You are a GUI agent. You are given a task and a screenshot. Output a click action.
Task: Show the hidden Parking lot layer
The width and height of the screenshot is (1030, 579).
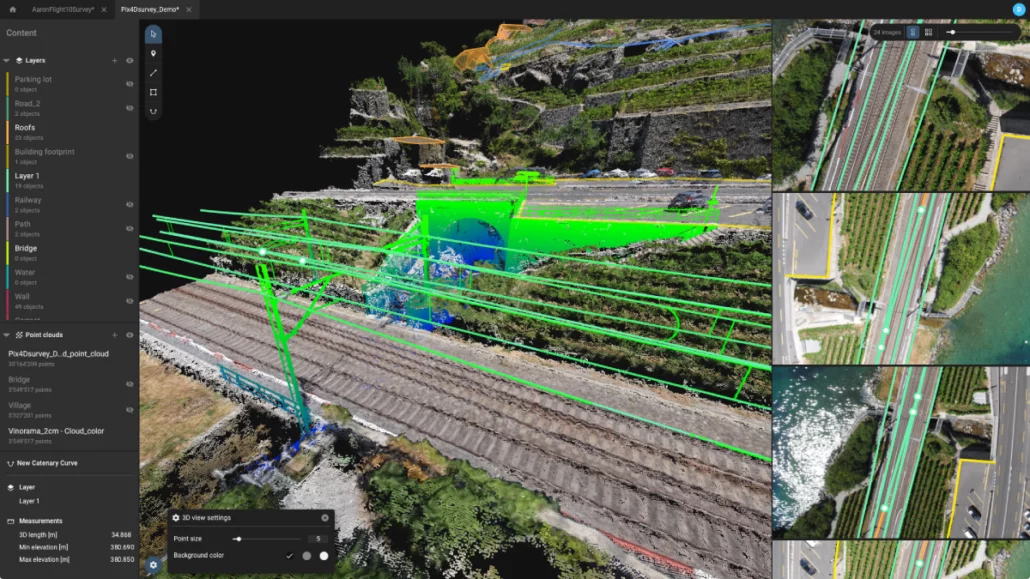129,84
